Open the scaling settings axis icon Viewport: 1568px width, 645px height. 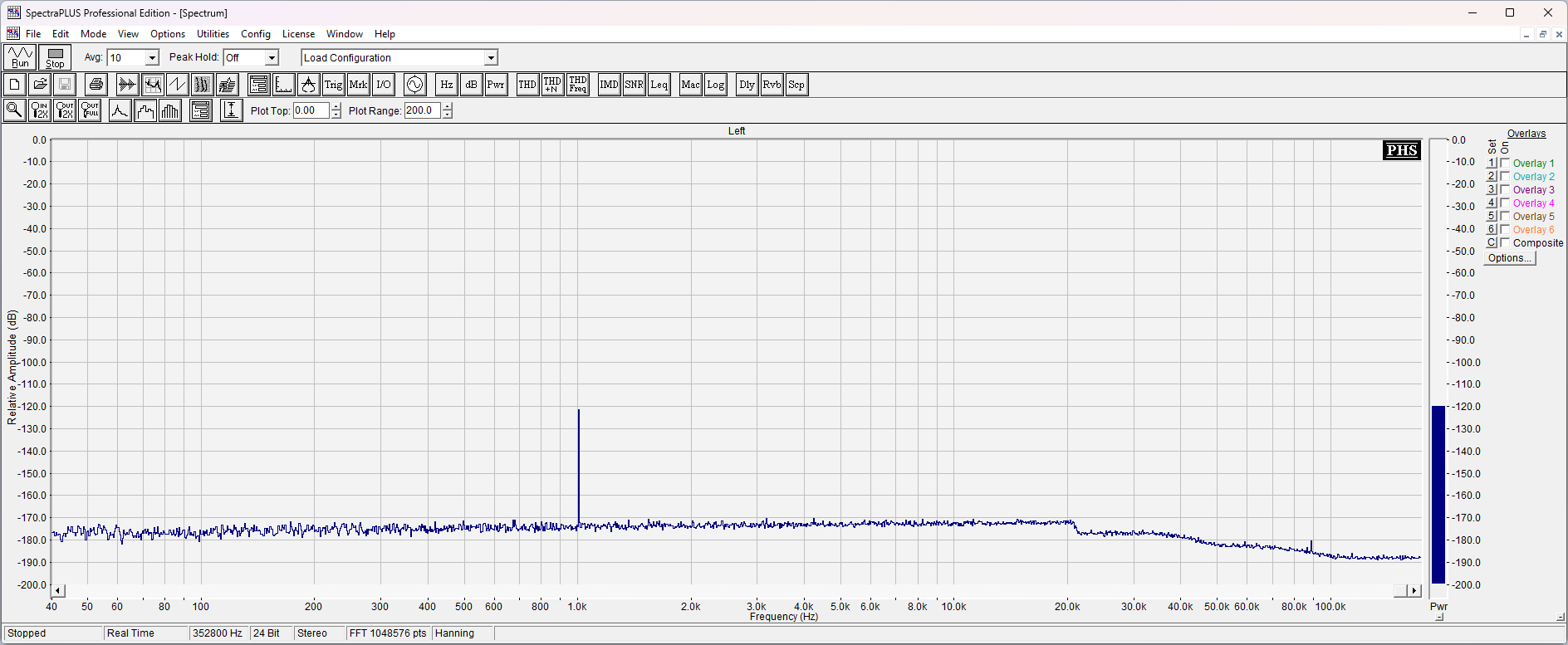coord(284,85)
